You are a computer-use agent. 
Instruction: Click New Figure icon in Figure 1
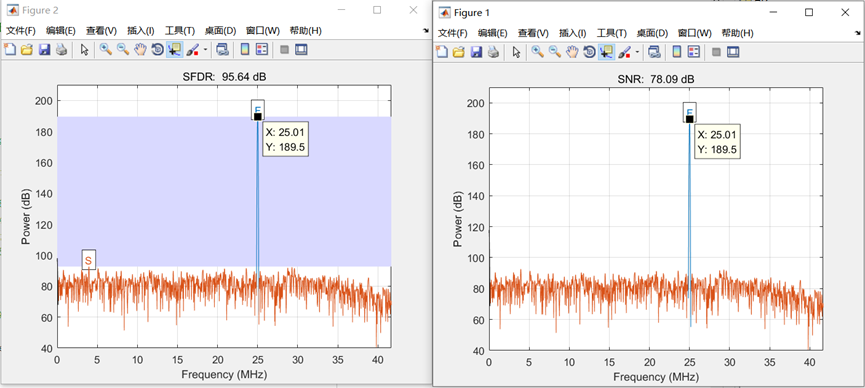(442, 52)
